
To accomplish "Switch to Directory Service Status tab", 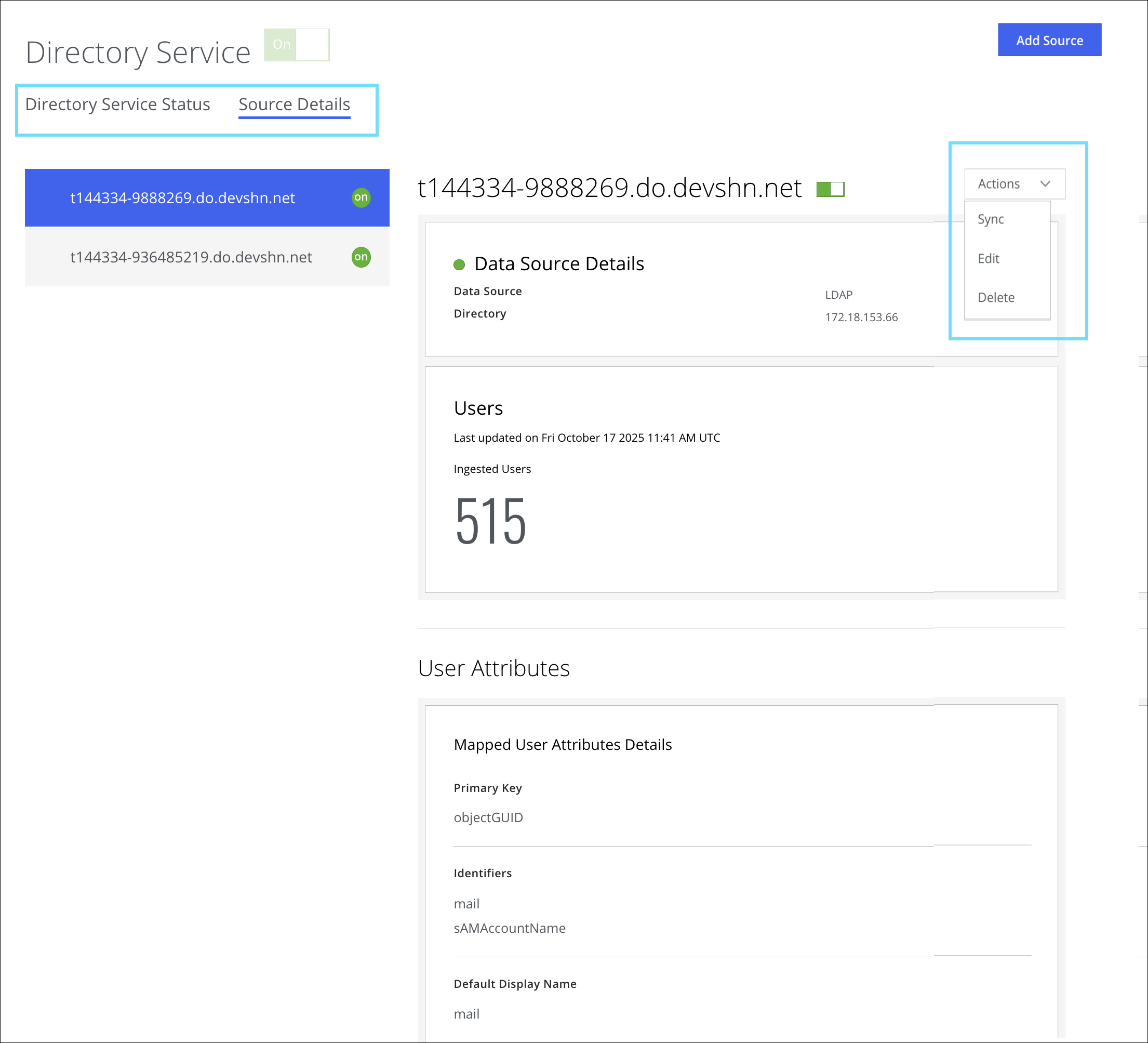I will click(118, 104).
